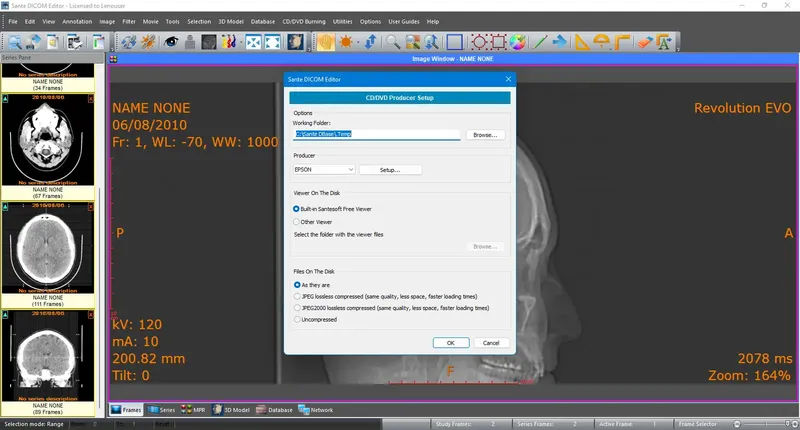Click the expand outward arrows icon

point(272,42)
